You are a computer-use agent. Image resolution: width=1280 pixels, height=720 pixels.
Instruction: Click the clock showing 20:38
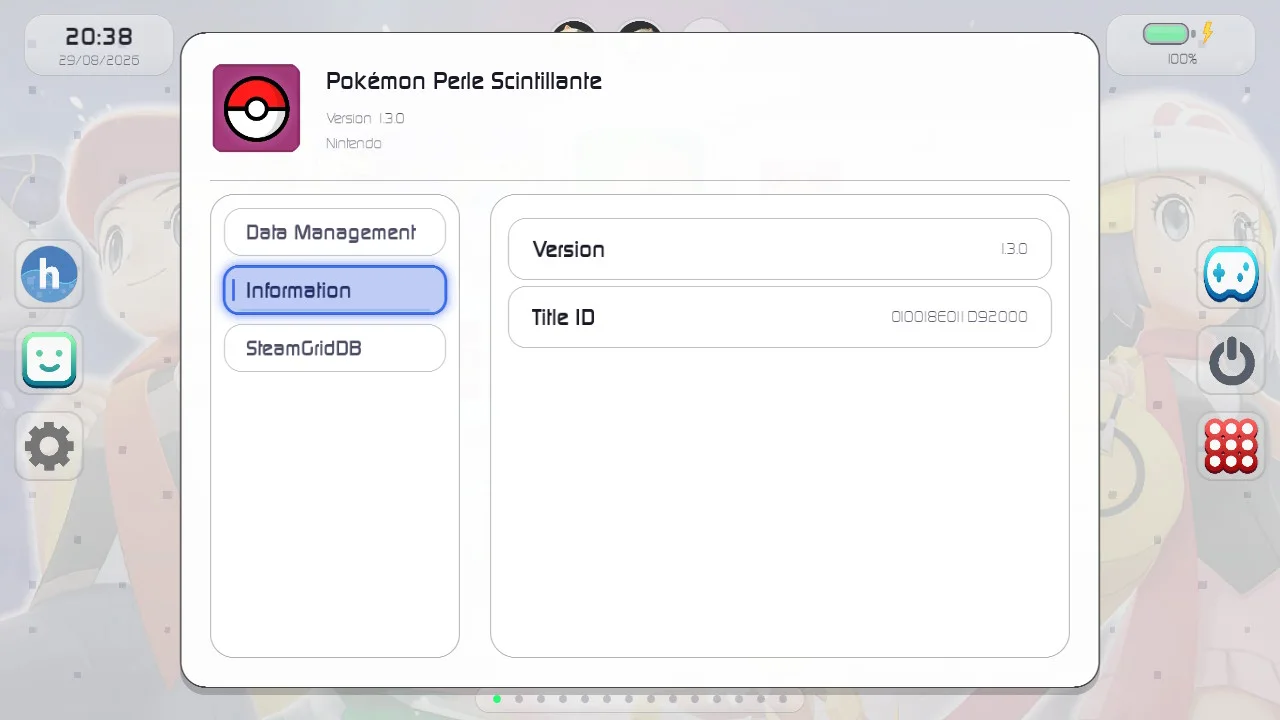coord(99,37)
